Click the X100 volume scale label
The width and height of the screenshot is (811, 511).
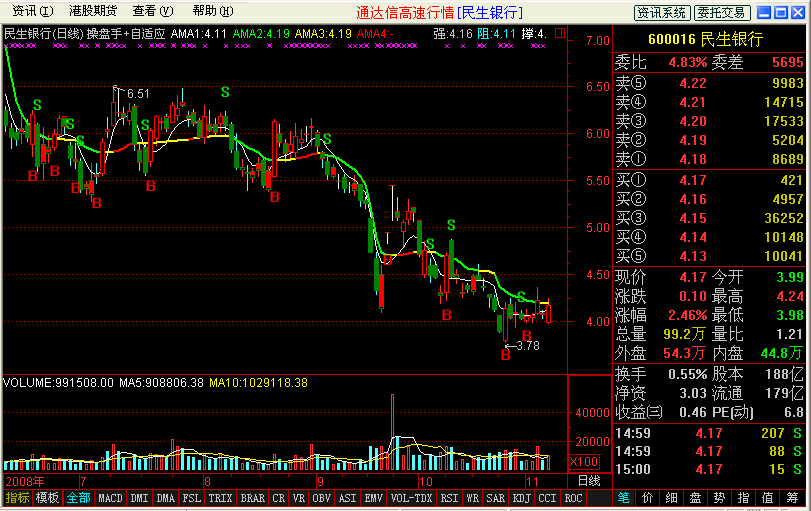(584, 462)
